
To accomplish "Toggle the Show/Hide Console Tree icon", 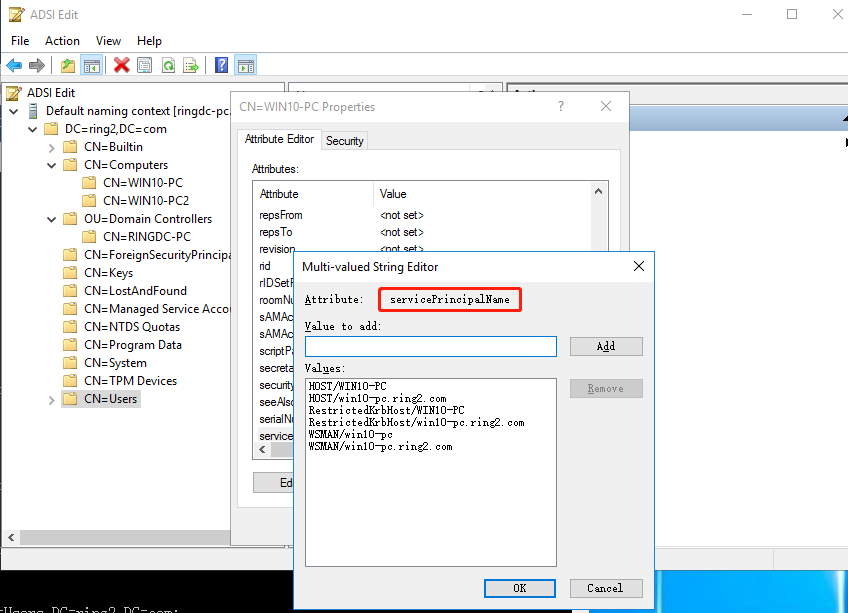I will tap(91, 65).
